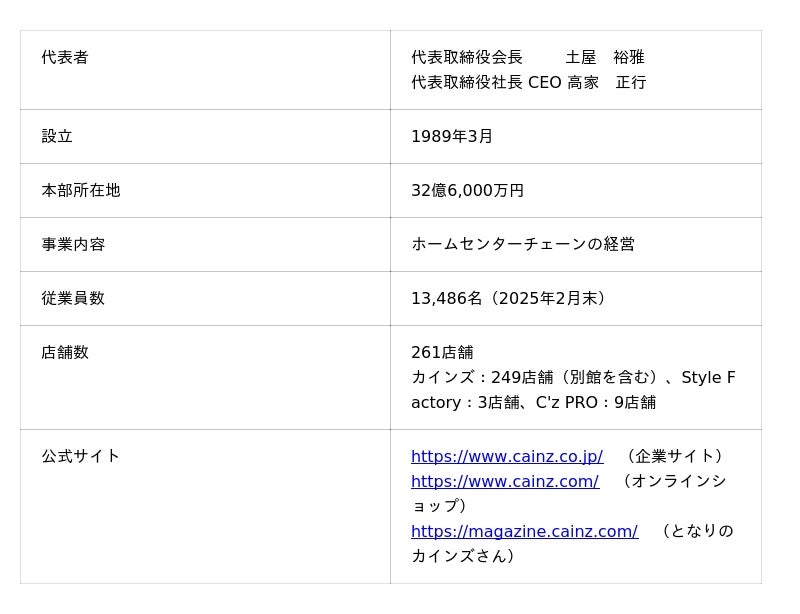
Task: Click the 13,486名 employee count
Action: (447, 298)
